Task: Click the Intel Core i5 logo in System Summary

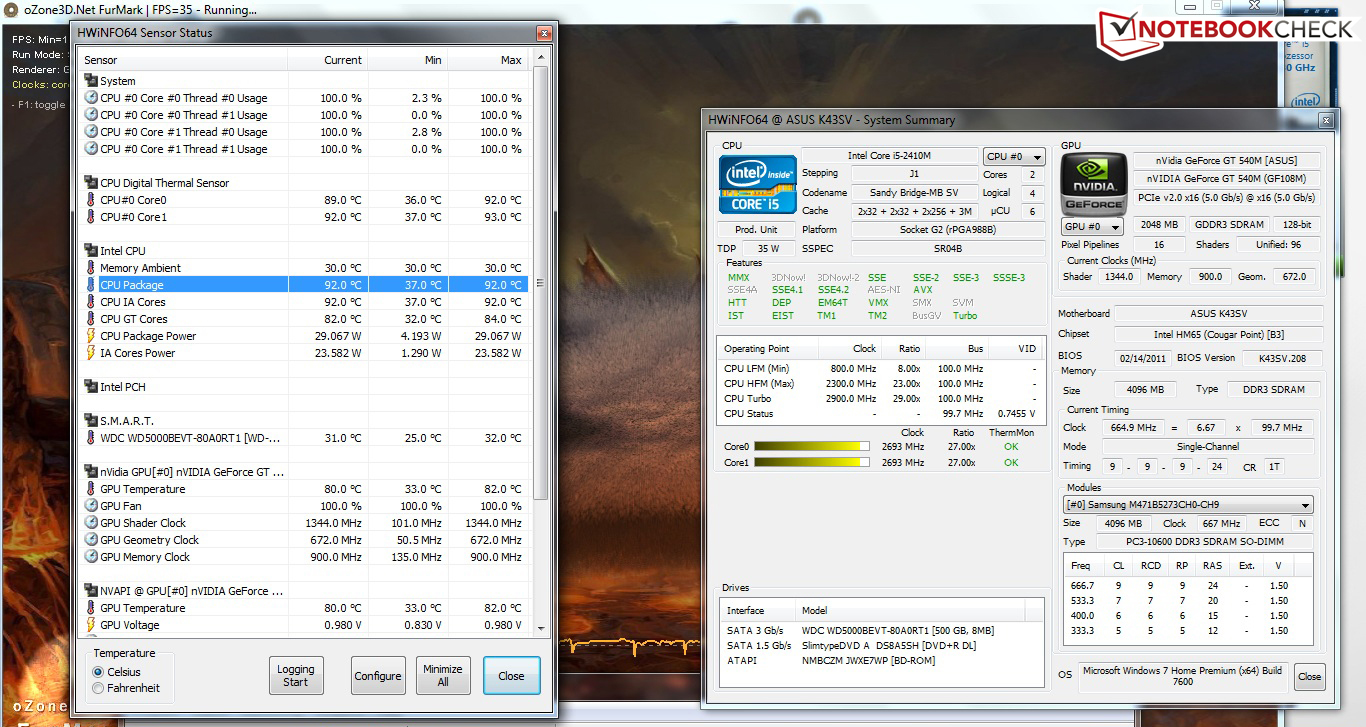Action: tap(758, 184)
